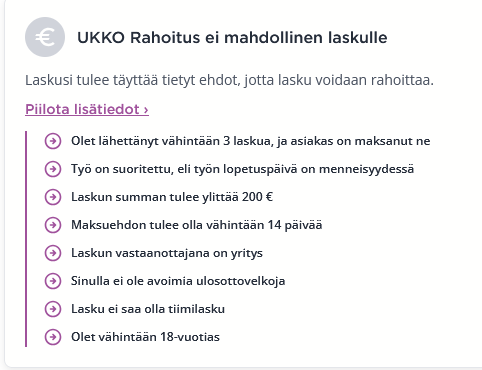The image size is (482, 370).
Task: Click arrow icon beside '14 päivää' condition
Action: (x=53, y=225)
